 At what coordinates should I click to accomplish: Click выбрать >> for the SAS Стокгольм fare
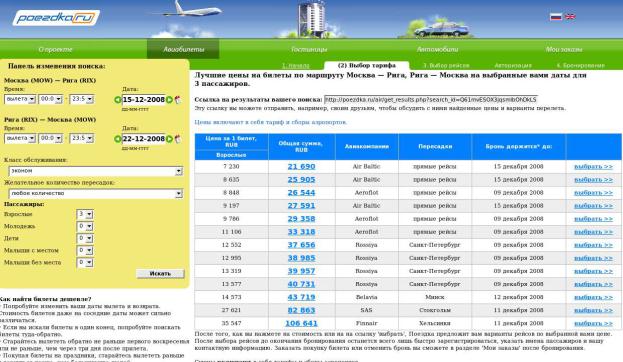[x=593, y=310]
